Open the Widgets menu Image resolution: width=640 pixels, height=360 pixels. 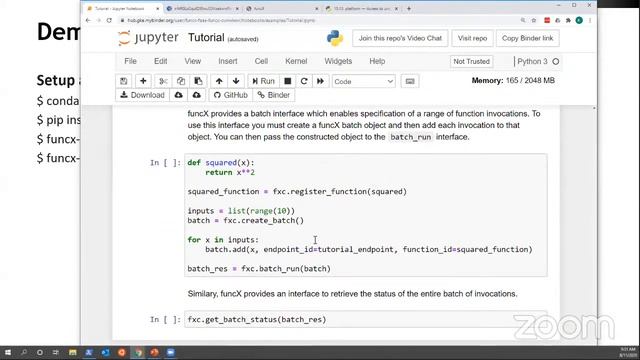[338, 61]
